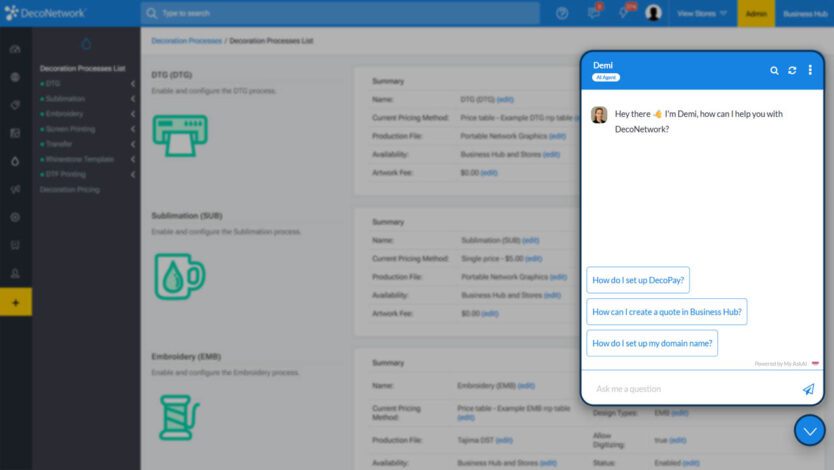The image size is (834, 470).
Task: Open the image gallery sidebar icon
Action: point(15,133)
